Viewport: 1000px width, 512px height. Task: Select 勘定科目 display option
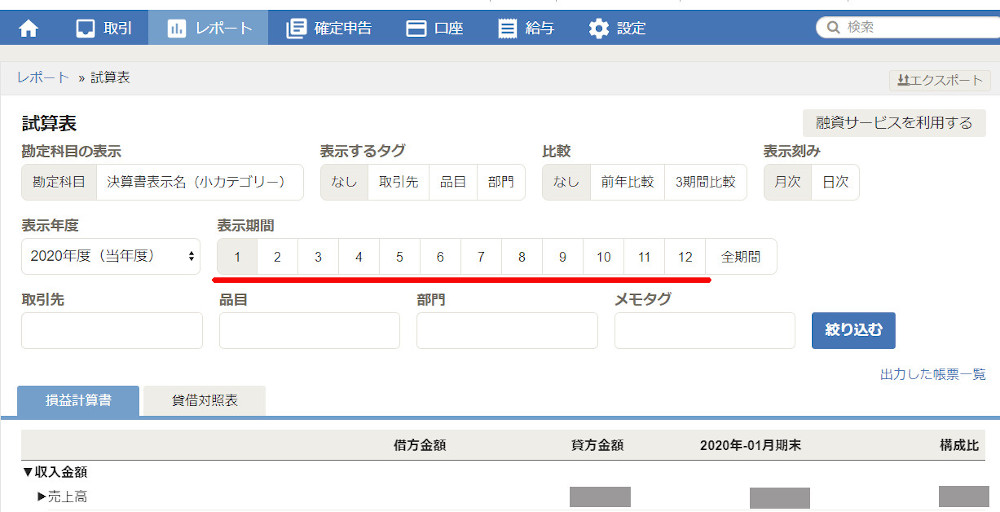(x=59, y=182)
